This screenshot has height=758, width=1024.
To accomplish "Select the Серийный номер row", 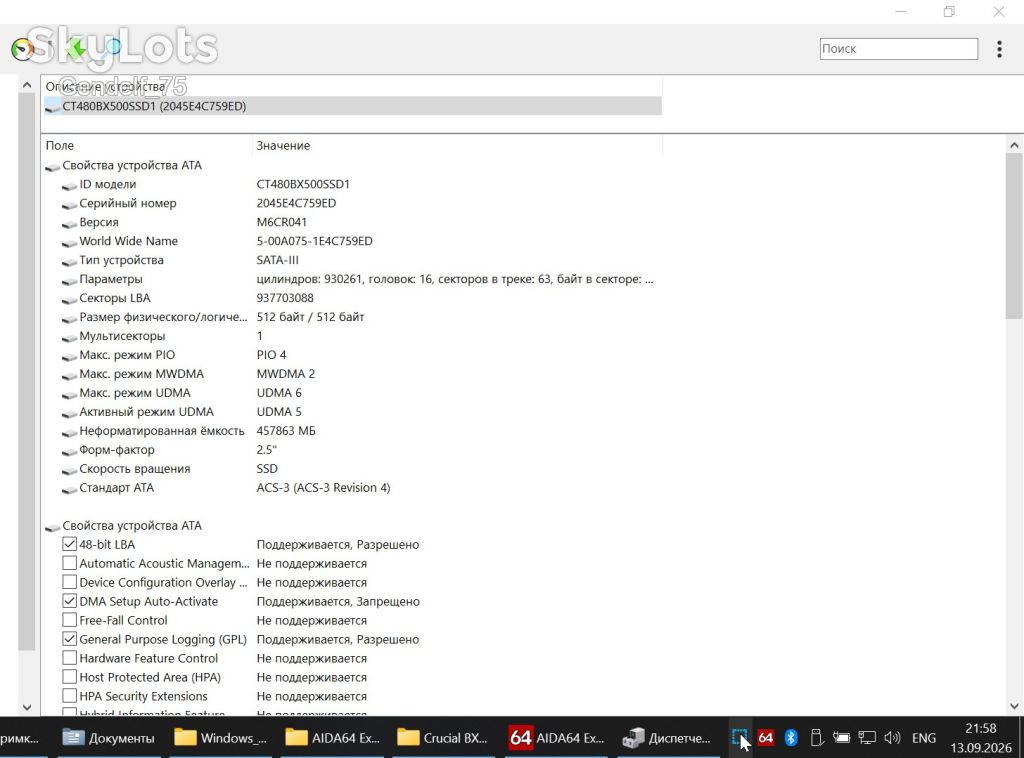I will [352, 203].
